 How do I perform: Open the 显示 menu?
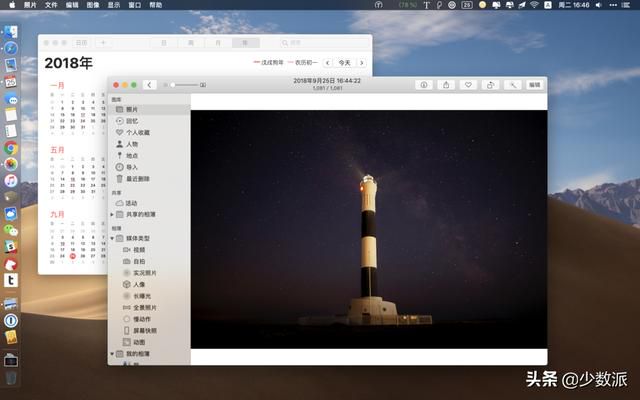coord(114,5)
